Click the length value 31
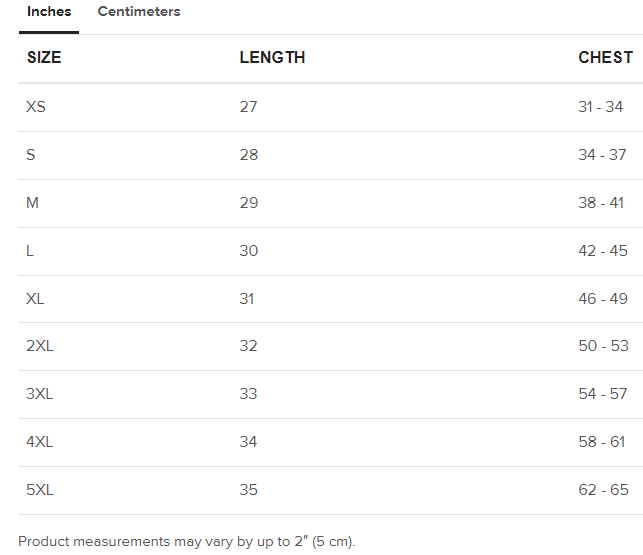This screenshot has width=643, height=555. click(247, 299)
